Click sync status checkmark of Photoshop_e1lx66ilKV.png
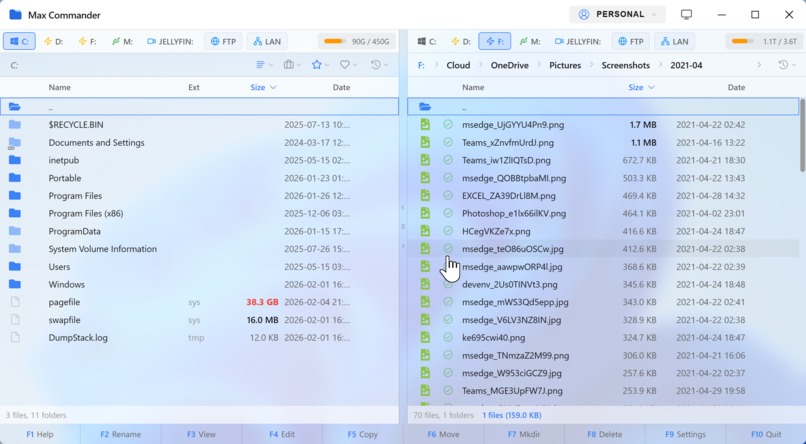The width and height of the screenshot is (806, 444). (x=448, y=213)
